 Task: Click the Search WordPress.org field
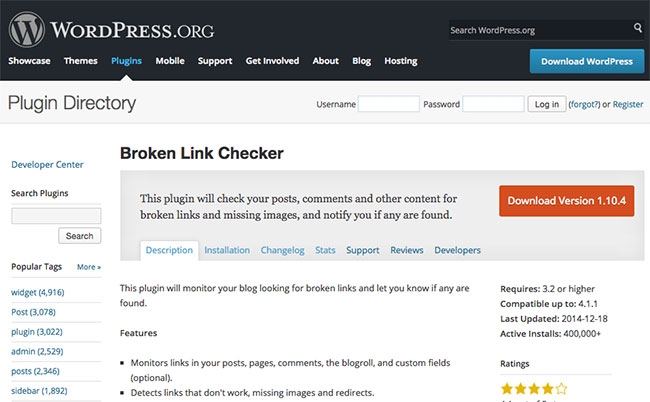pos(539,30)
